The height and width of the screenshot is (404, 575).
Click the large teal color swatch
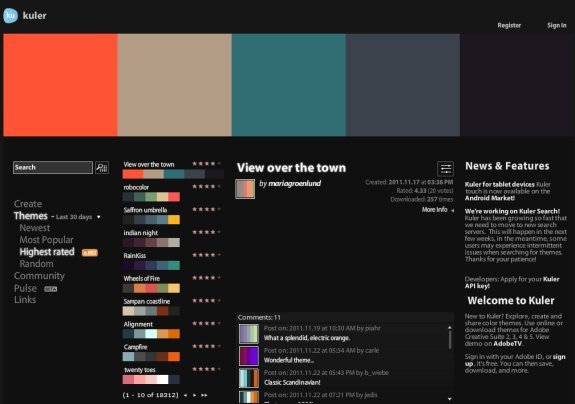(x=289, y=85)
